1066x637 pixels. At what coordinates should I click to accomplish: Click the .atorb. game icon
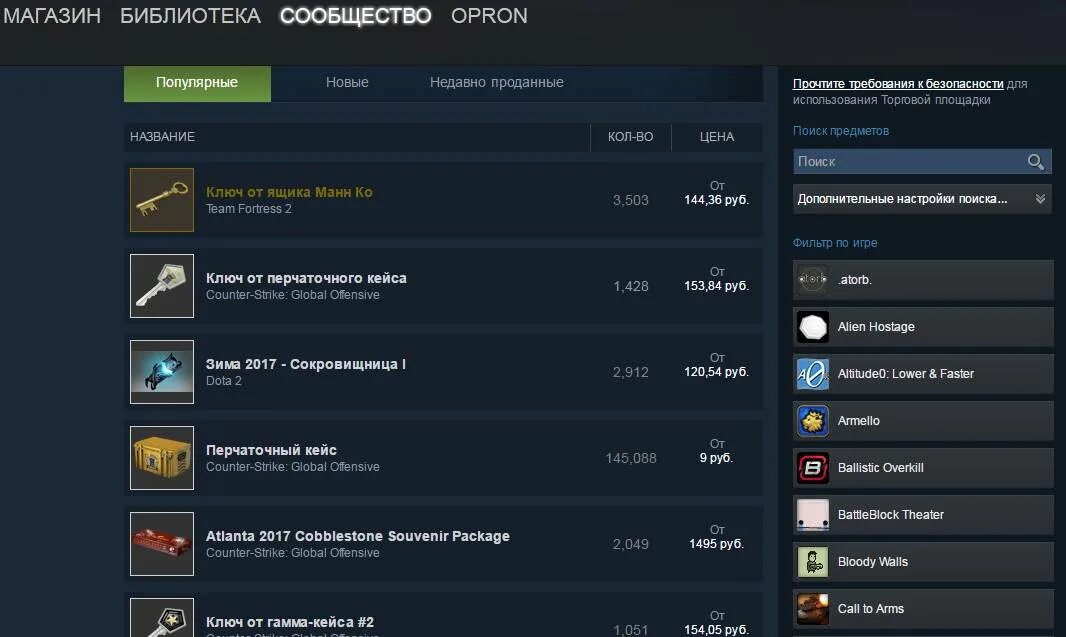click(x=812, y=279)
